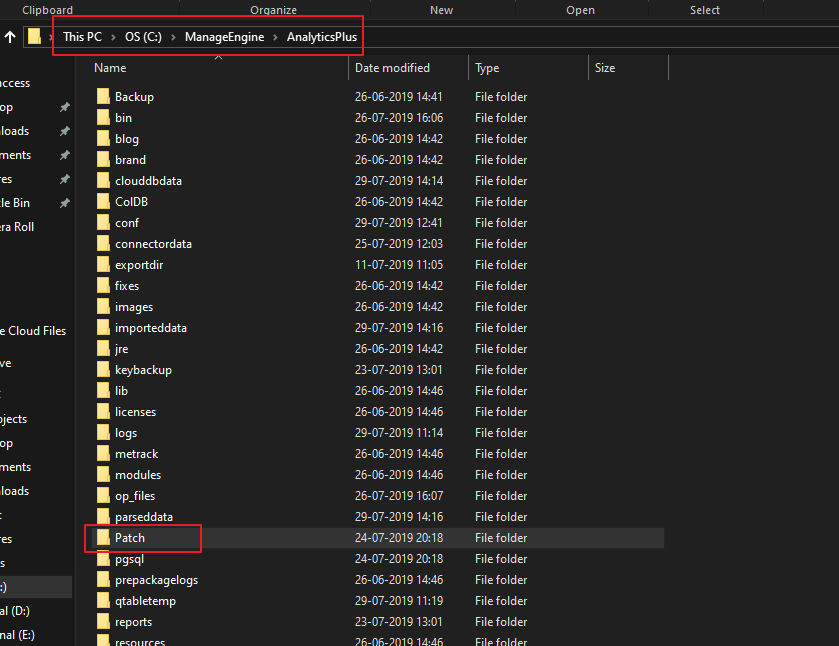Click the reports folder name
The image size is (839, 646).
133,622
